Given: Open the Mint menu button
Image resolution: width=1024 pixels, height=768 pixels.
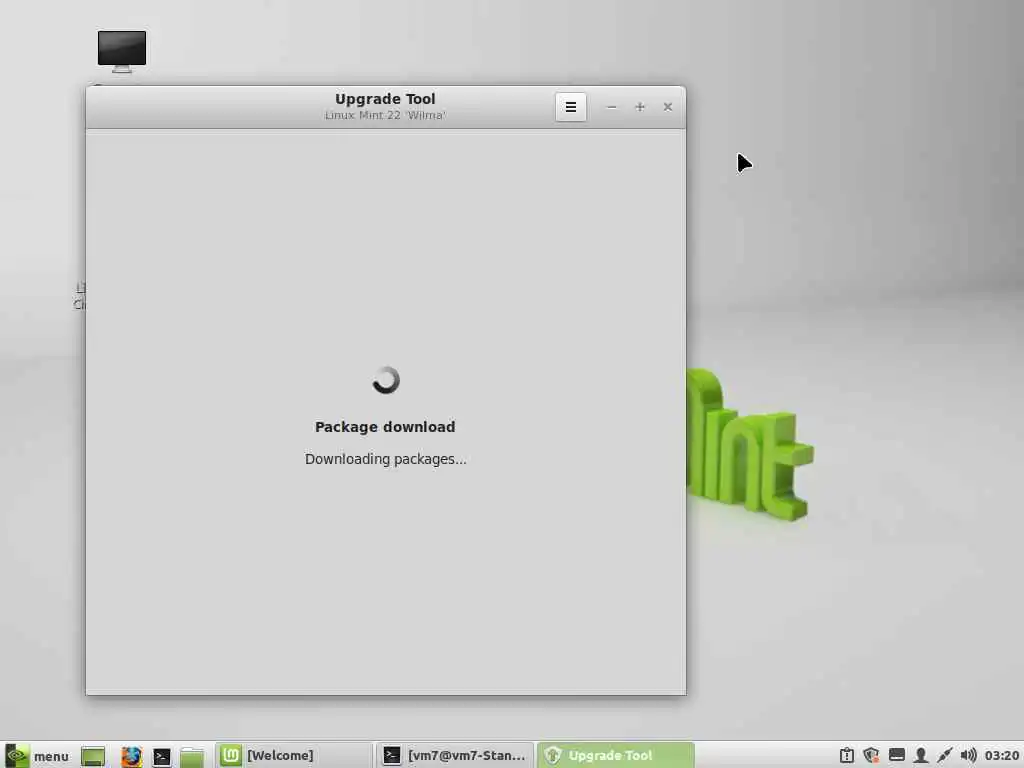Looking at the screenshot, I should click(37, 756).
